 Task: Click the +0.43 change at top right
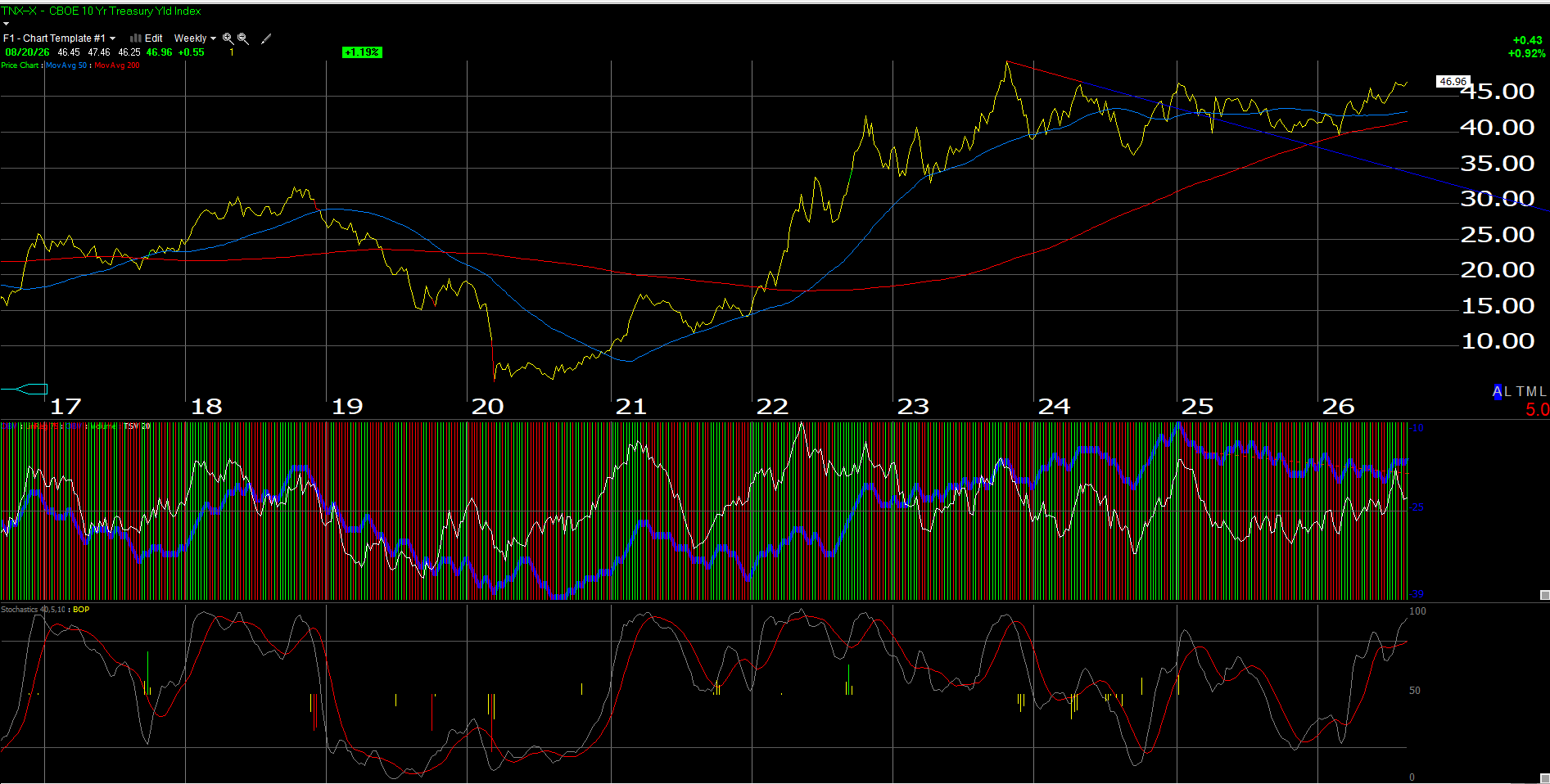coord(1527,40)
